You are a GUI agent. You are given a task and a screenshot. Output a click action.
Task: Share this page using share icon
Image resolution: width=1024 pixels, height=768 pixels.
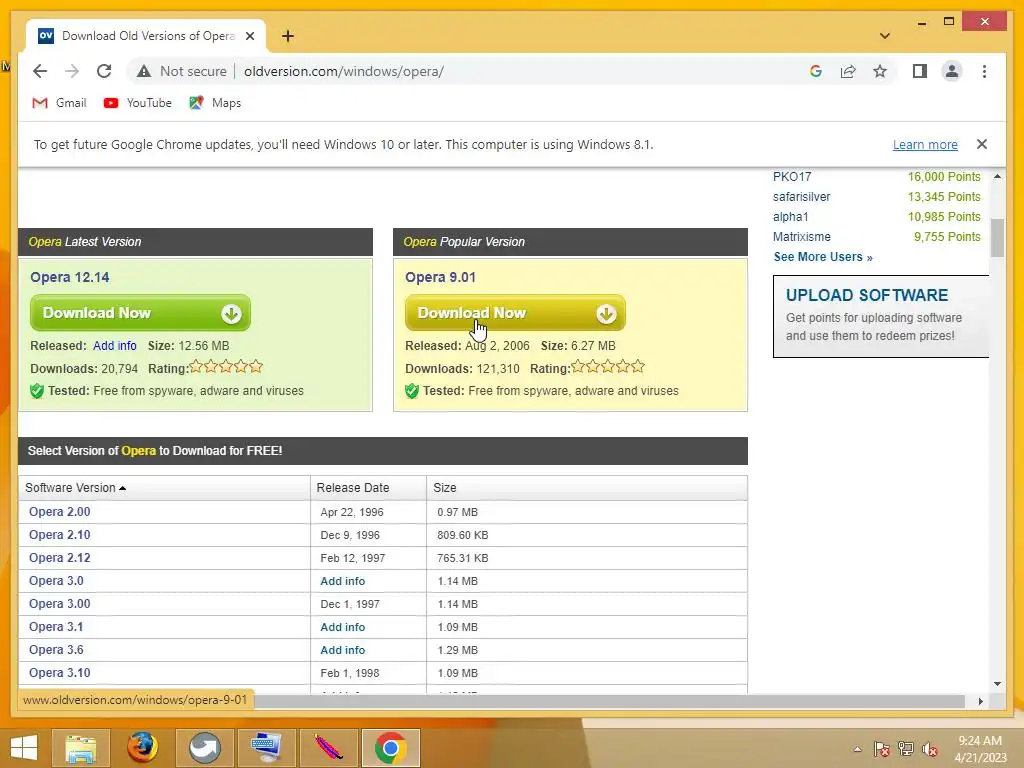tap(848, 71)
